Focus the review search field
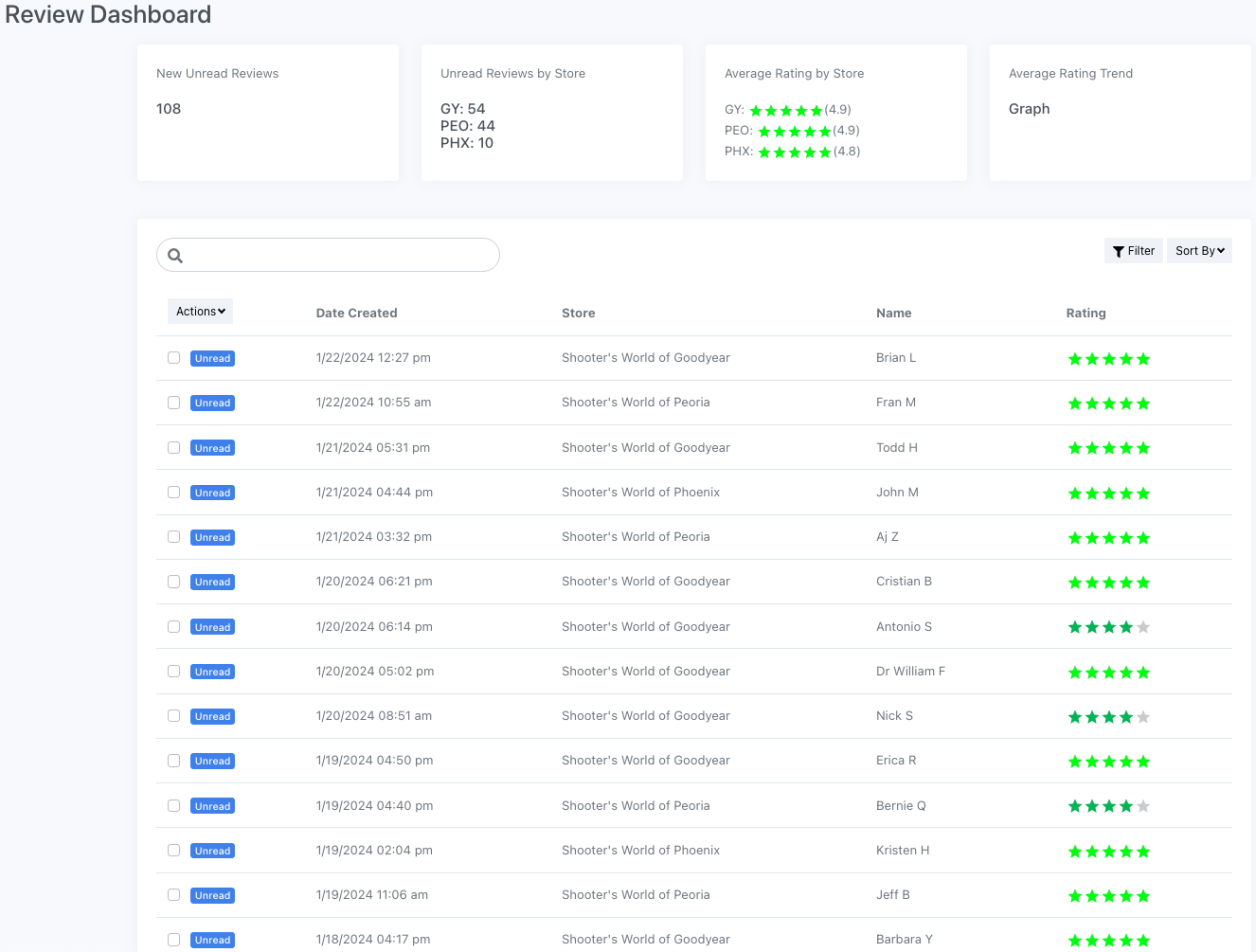Image resolution: width=1256 pixels, height=952 pixels. [328, 255]
